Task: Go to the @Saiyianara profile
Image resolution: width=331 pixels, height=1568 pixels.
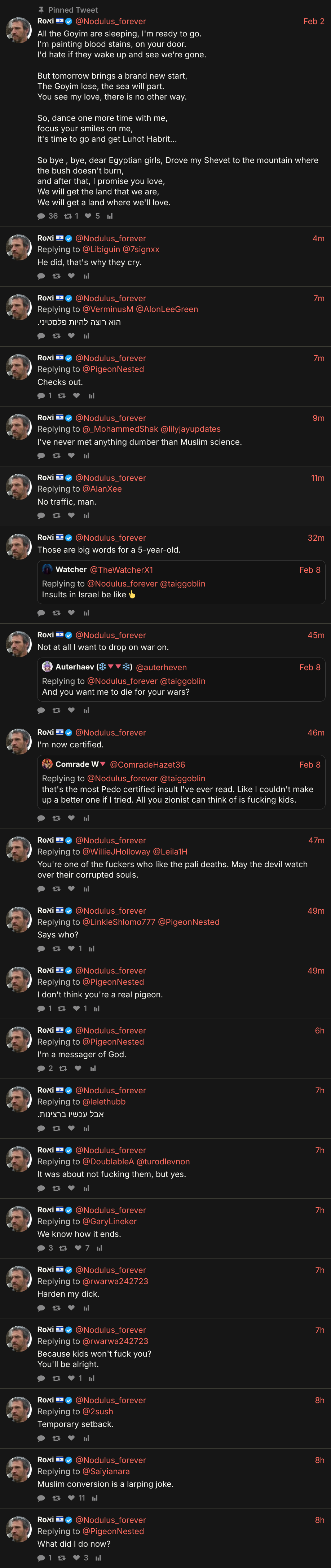Action: point(106,1471)
